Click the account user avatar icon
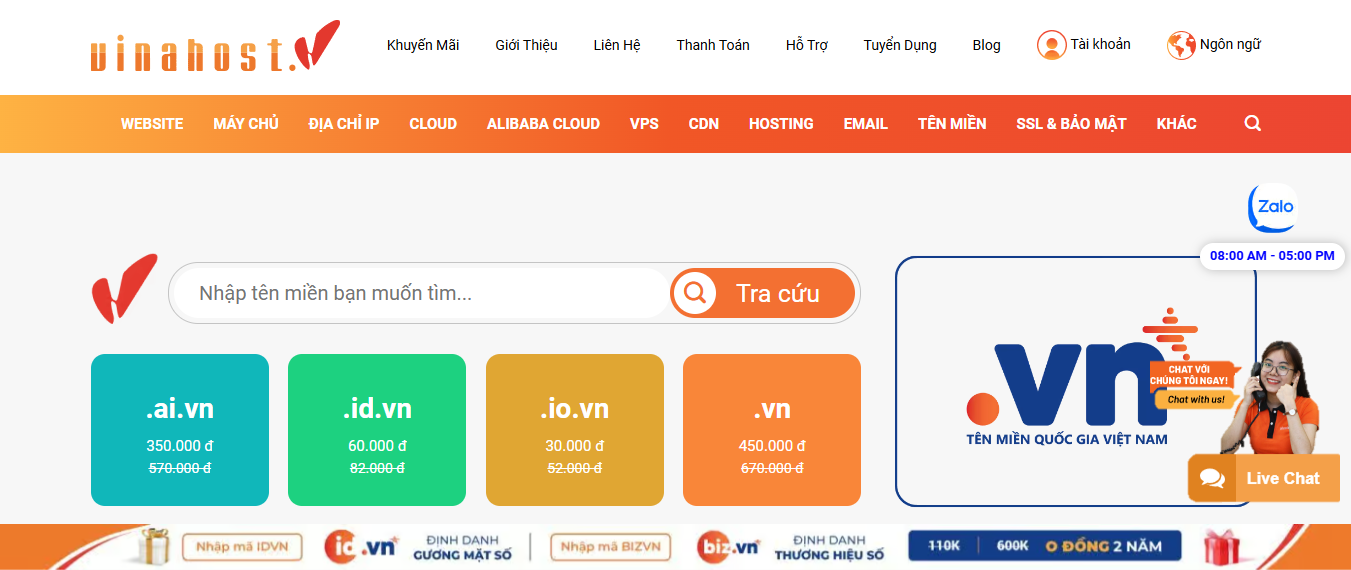 tap(1051, 45)
